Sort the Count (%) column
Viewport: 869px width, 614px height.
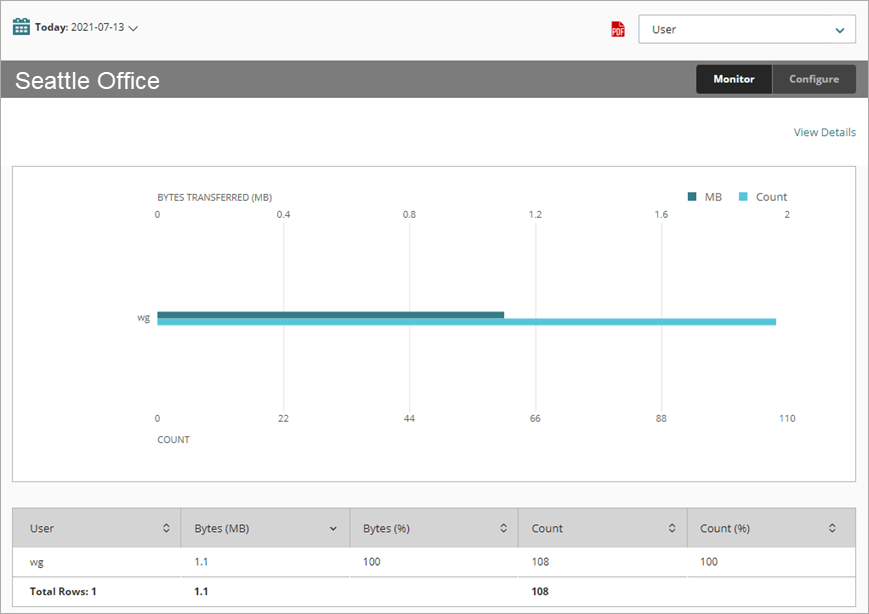tap(831, 528)
